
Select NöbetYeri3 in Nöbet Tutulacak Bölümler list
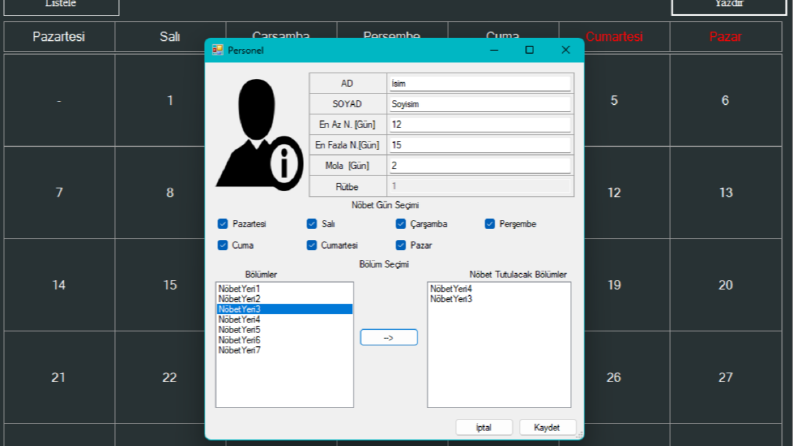[x=499, y=299]
